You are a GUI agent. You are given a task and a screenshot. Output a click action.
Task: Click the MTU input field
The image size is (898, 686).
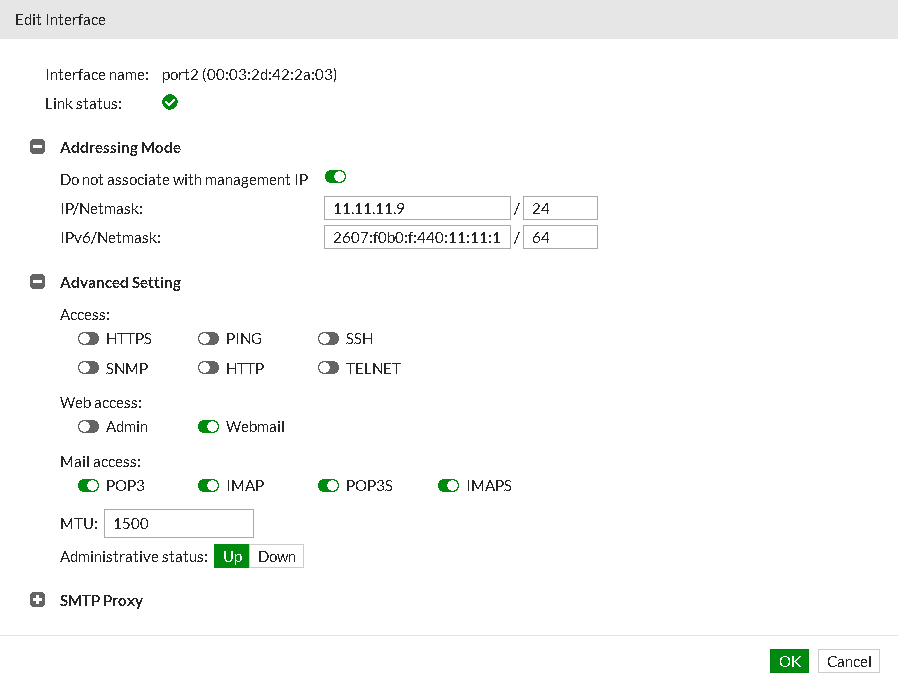point(178,523)
